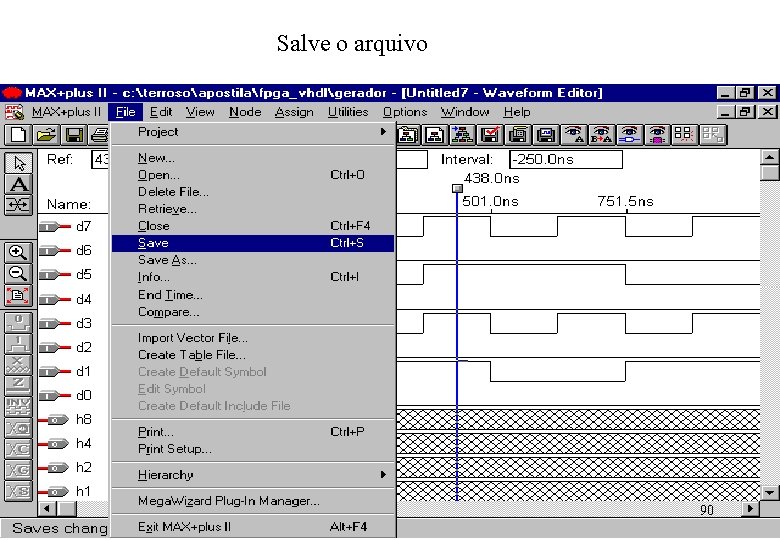Open the hierarchy tree toolbar icon
Viewport: 780px width, 540px height.
coord(463,135)
